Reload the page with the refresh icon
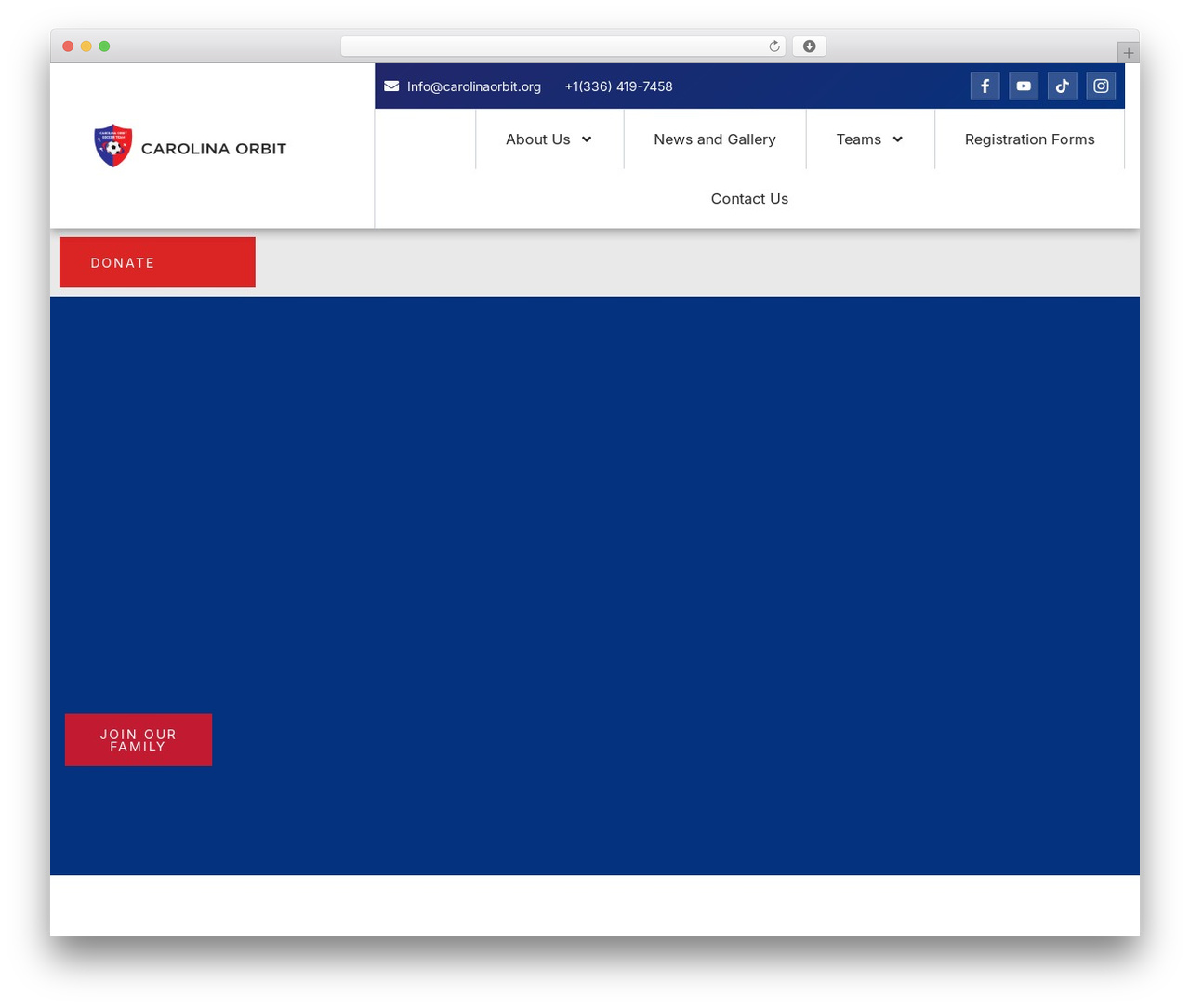1190x1008 pixels. click(773, 46)
